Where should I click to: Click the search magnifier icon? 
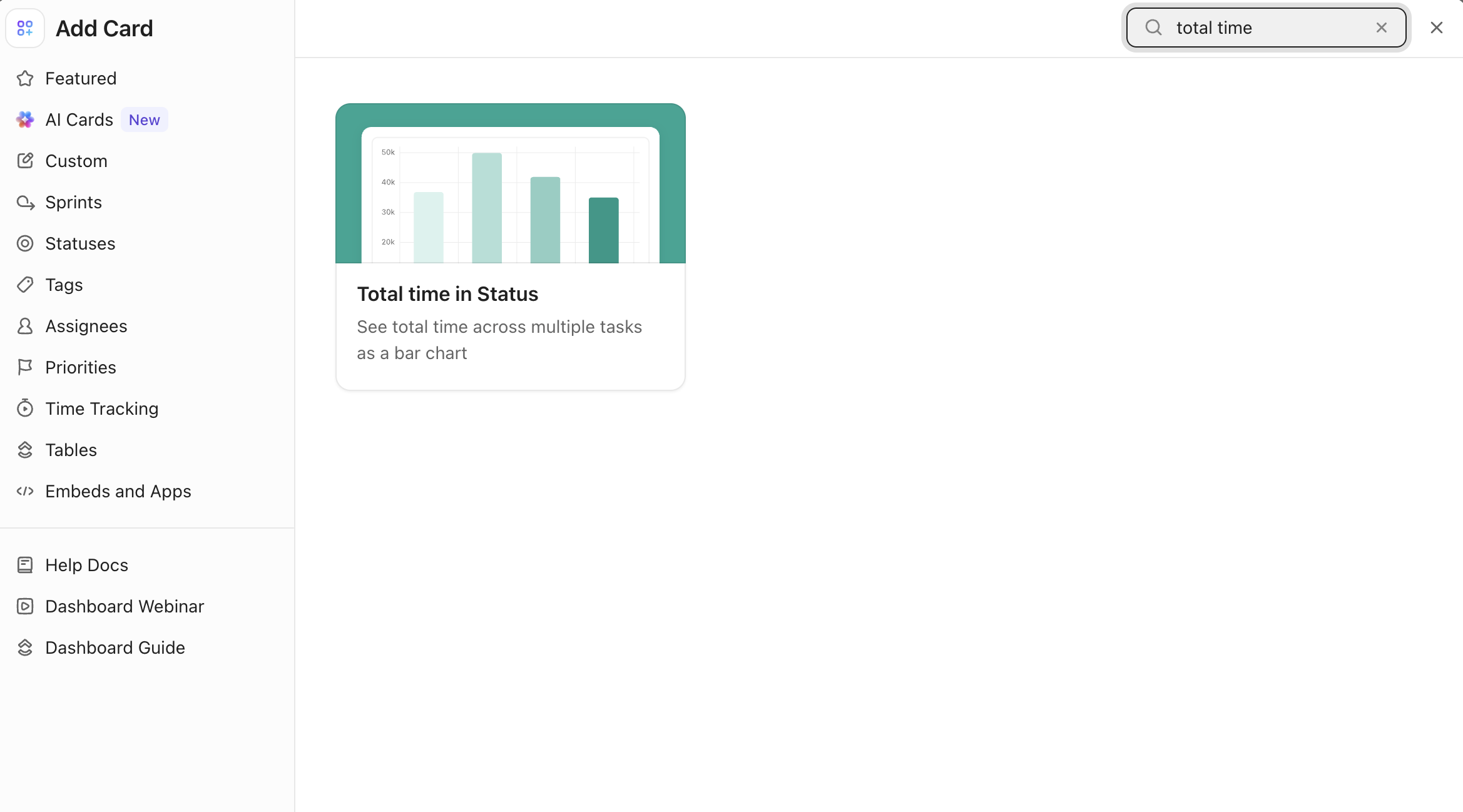coord(1152,28)
